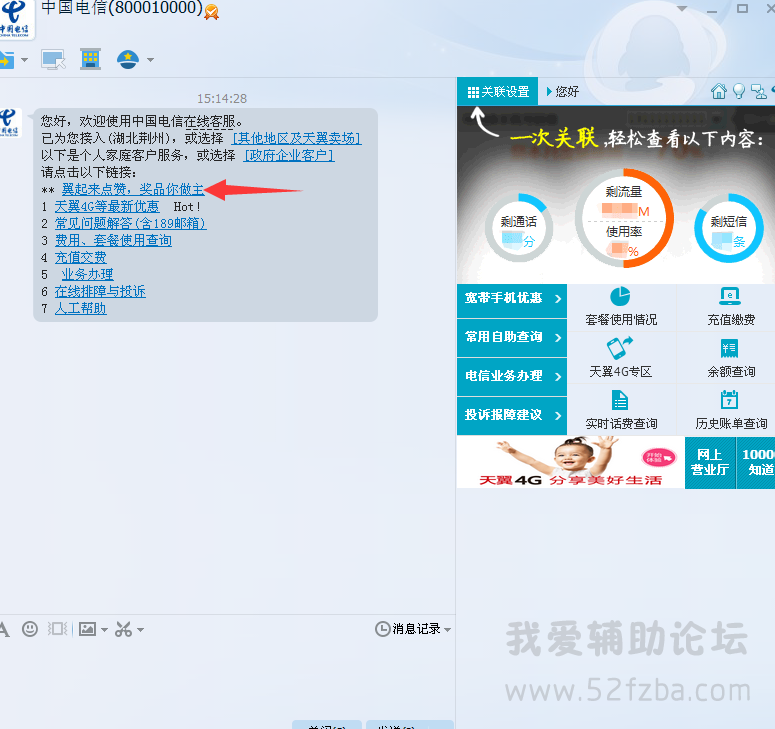Click the China Telecom avatar logo in header
The width and height of the screenshot is (775, 729).
16,18
